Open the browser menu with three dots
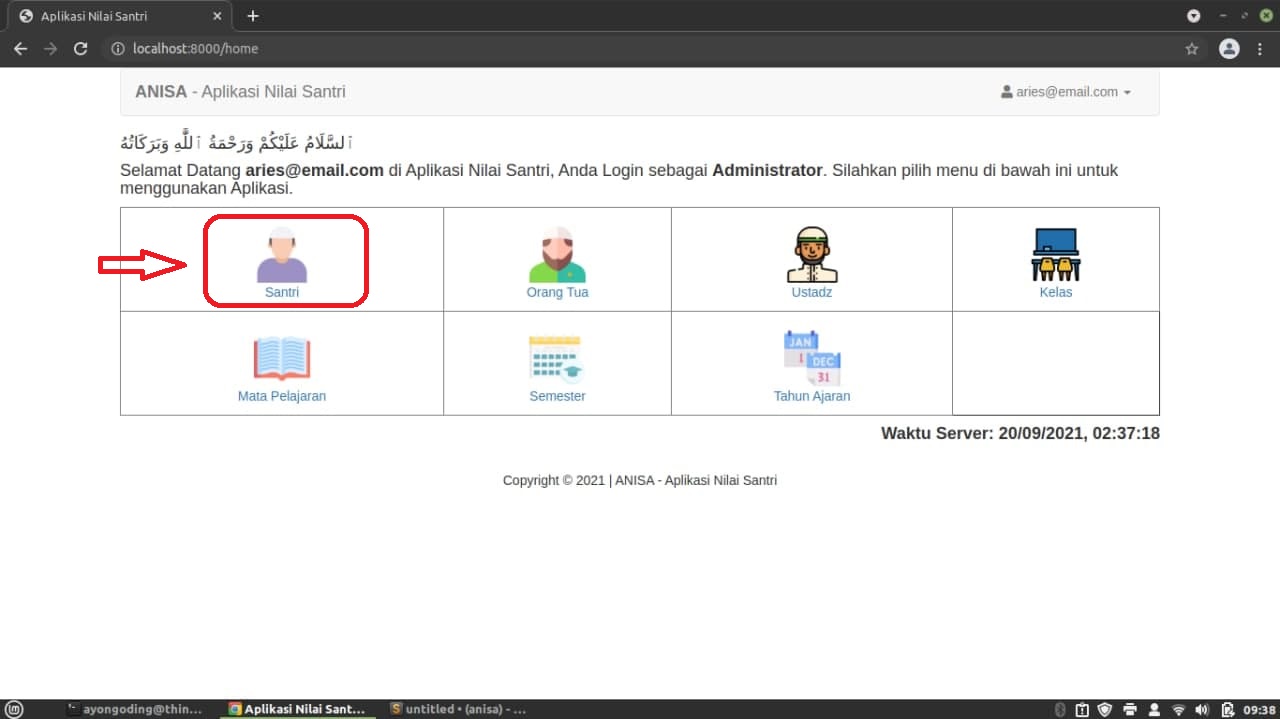The height and width of the screenshot is (719, 1280). click(1259, 48)
